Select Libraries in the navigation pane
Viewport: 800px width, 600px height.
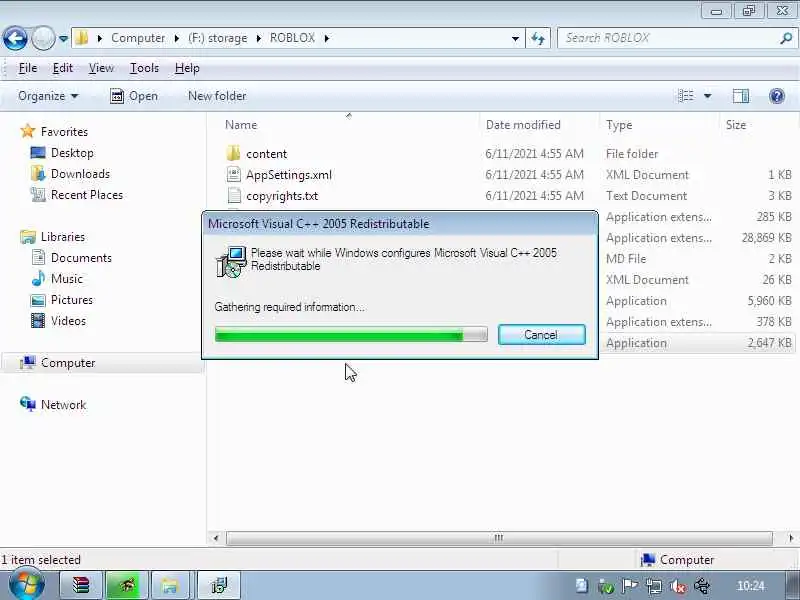(x=63, y=237)
